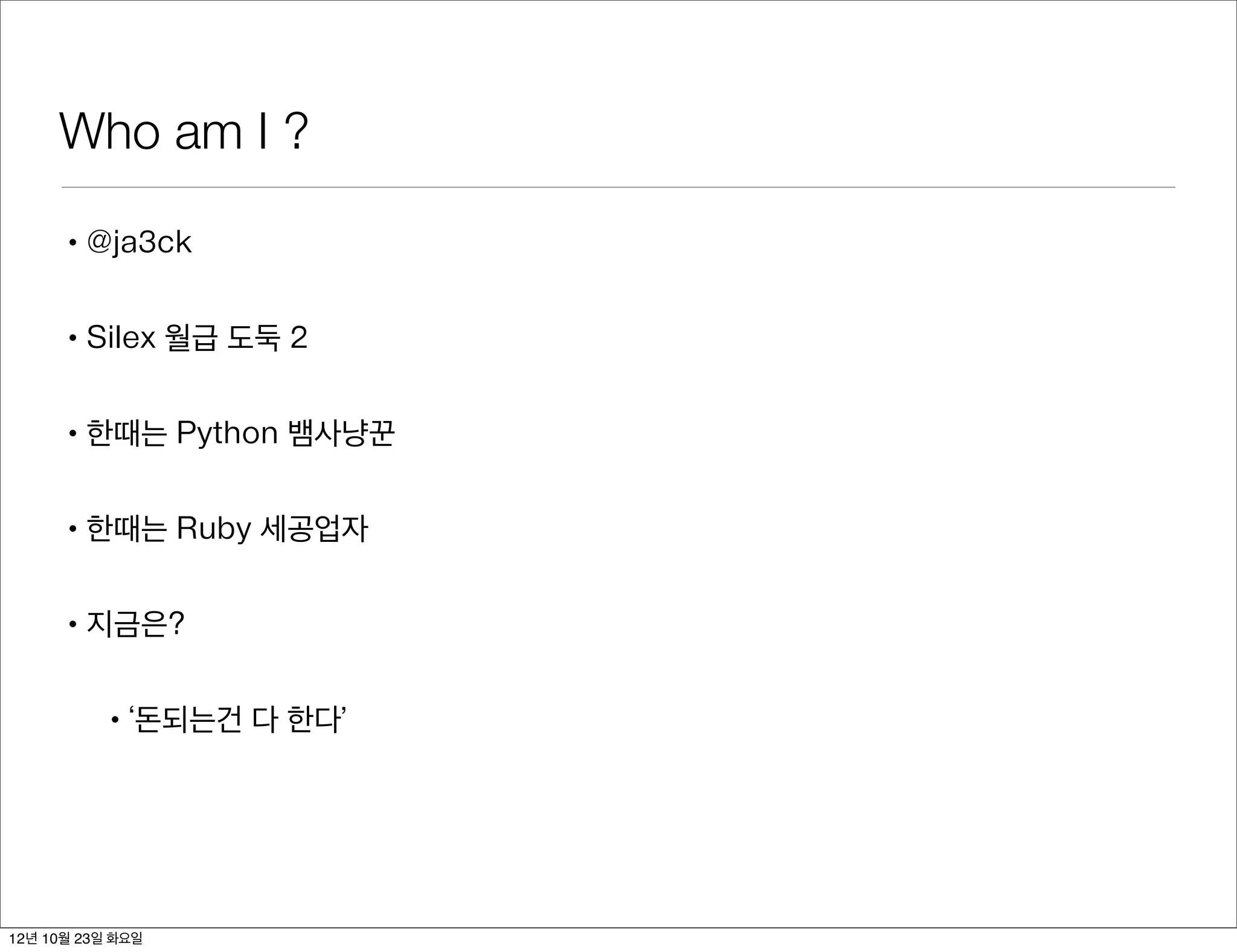Viewport: 1237px width, 952px height.
Task: Click the bullet point before "지금은?"
Action: coord(72,625)
